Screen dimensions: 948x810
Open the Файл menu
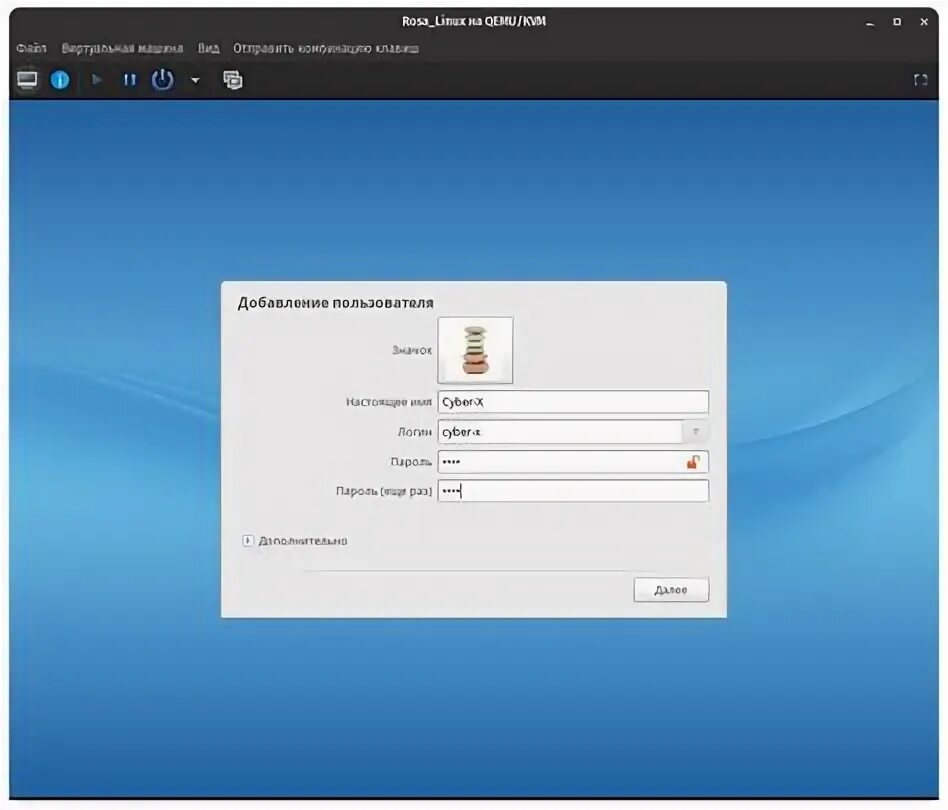click(31, 48)
